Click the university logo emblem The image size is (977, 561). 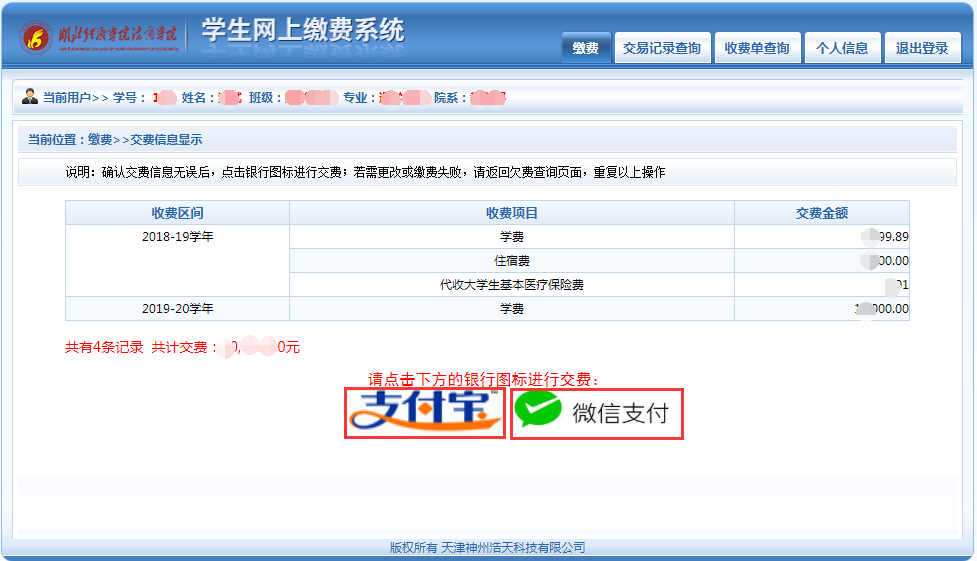(x=35, y=39)
